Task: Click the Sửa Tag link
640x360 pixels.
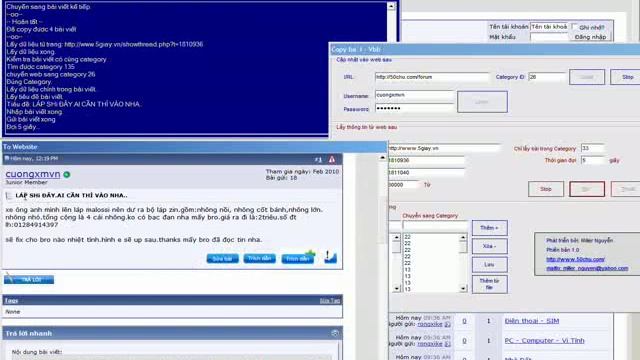Action: 329,301
